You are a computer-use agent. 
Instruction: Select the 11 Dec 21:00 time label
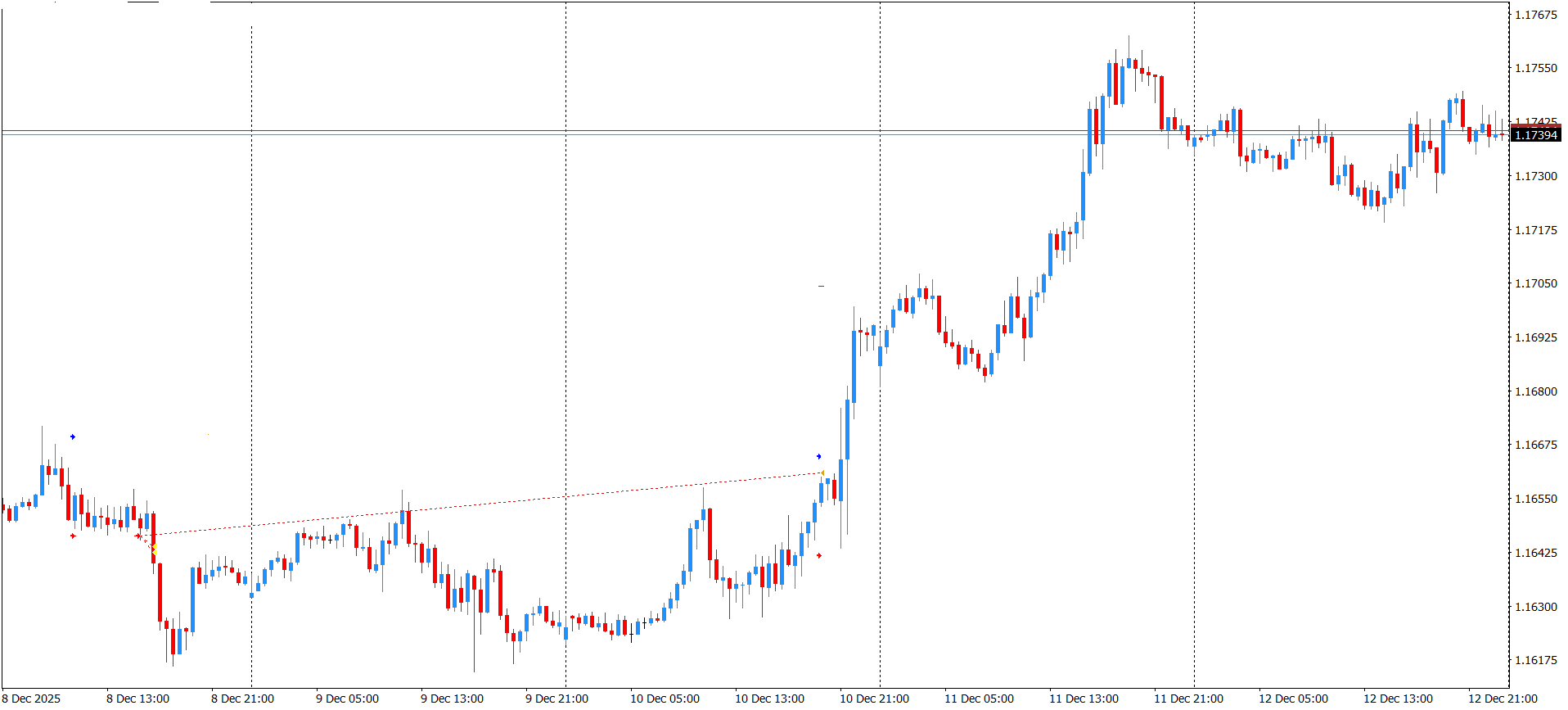pyautogui.click(x=1188, y=699)
